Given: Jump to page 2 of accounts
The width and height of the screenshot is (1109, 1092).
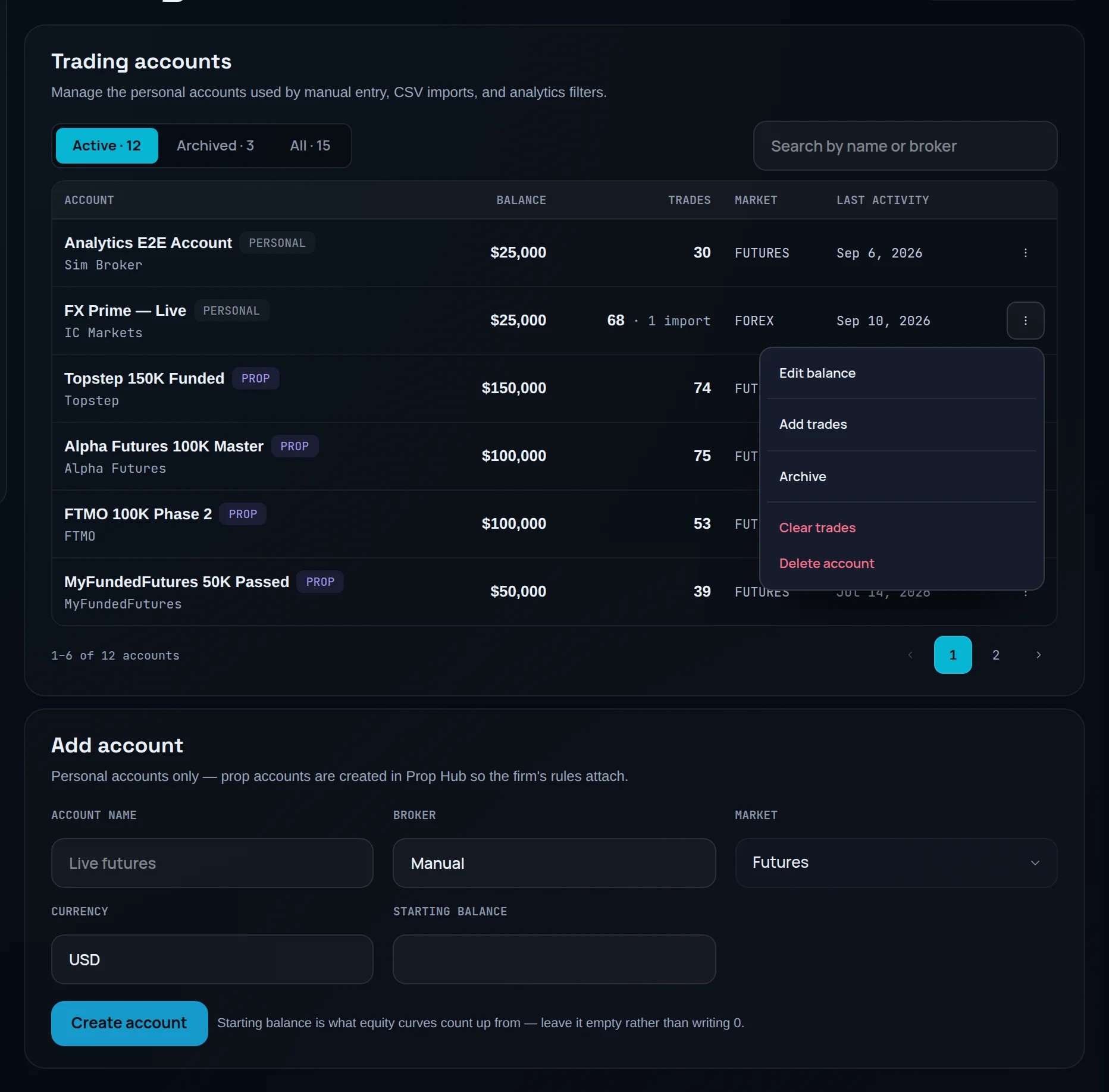Looking at the screenshot, I should pos(995,655).
